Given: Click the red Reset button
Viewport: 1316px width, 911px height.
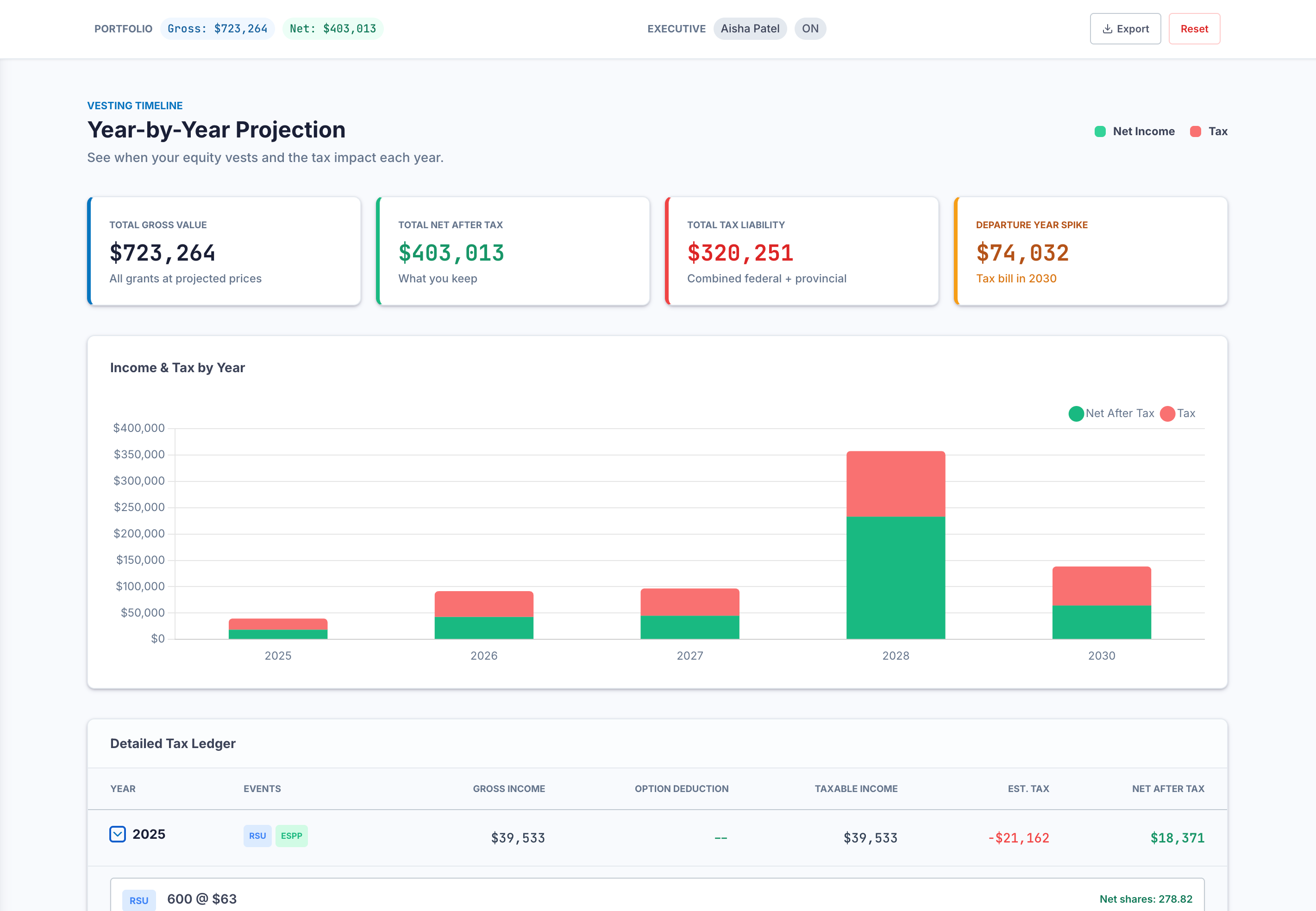Looking at the screenshot, I should click(x=1194, y=29).
